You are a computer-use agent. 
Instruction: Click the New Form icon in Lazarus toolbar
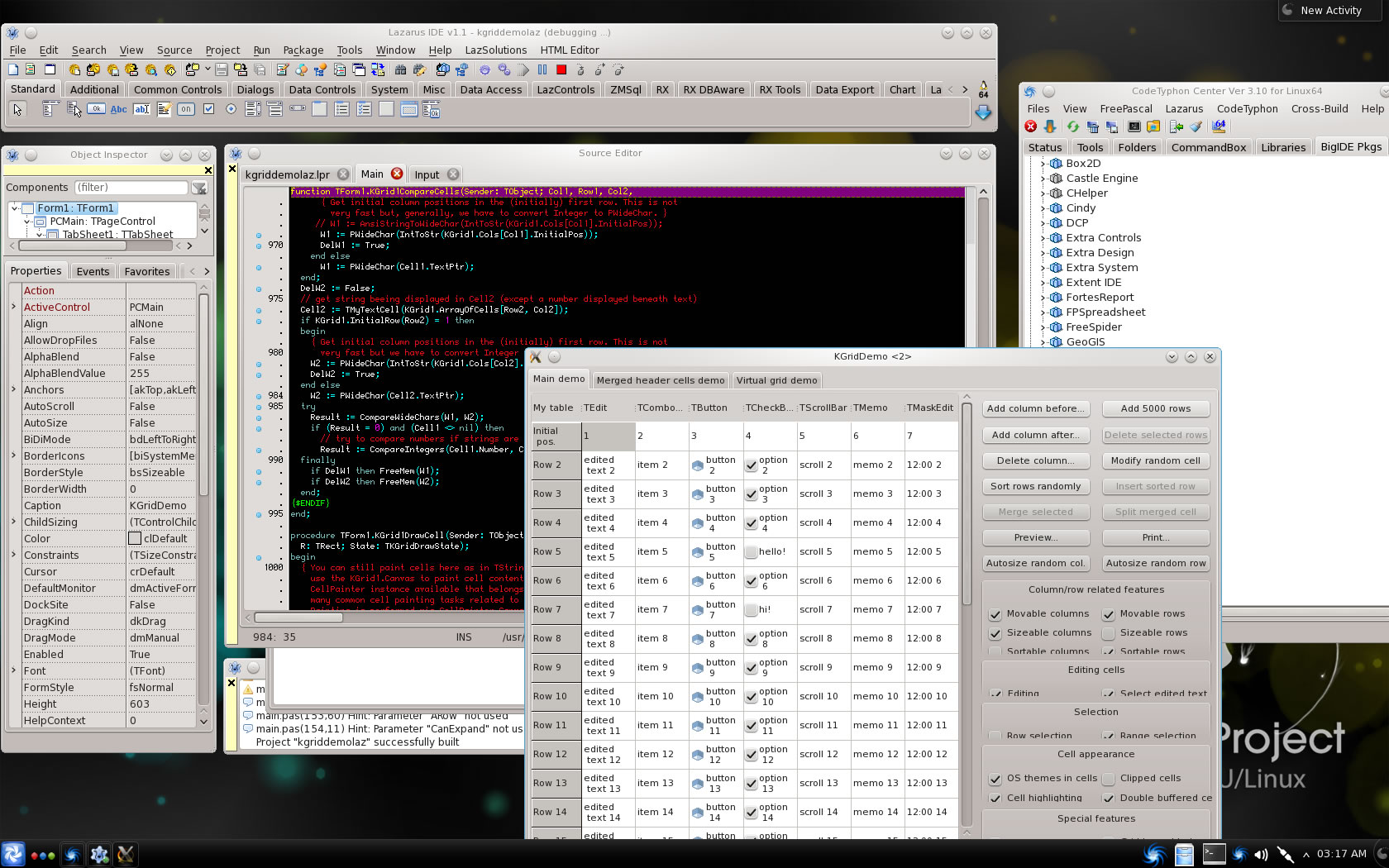click(x=50, y=69)
